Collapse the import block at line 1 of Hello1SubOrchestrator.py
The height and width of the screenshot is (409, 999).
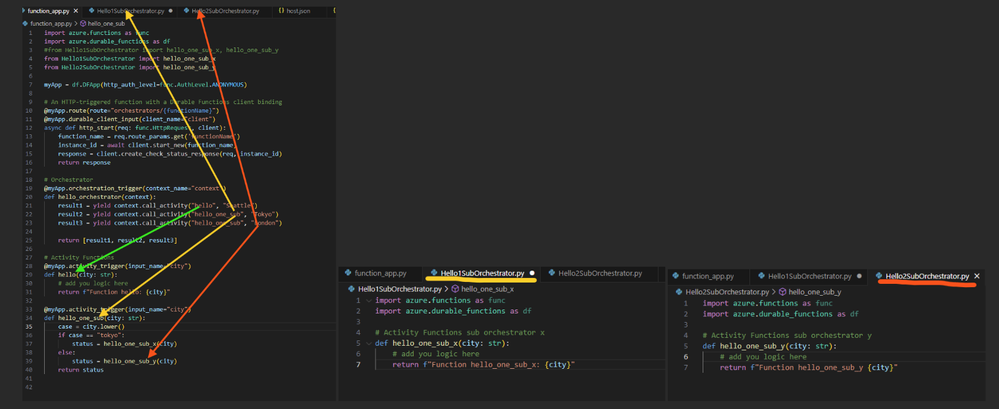click(368, 300)
